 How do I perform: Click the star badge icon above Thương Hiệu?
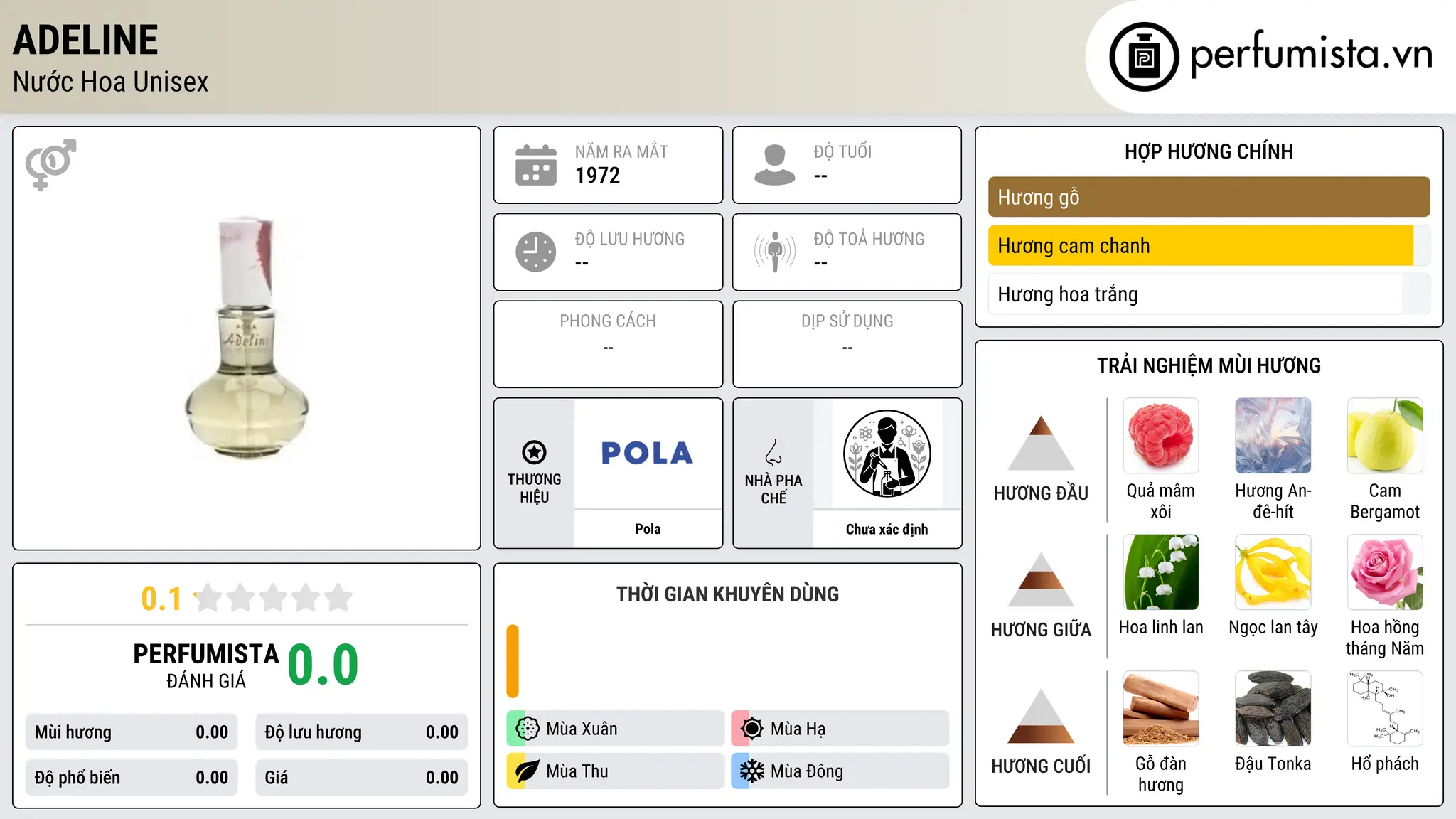tap(534, 452)
